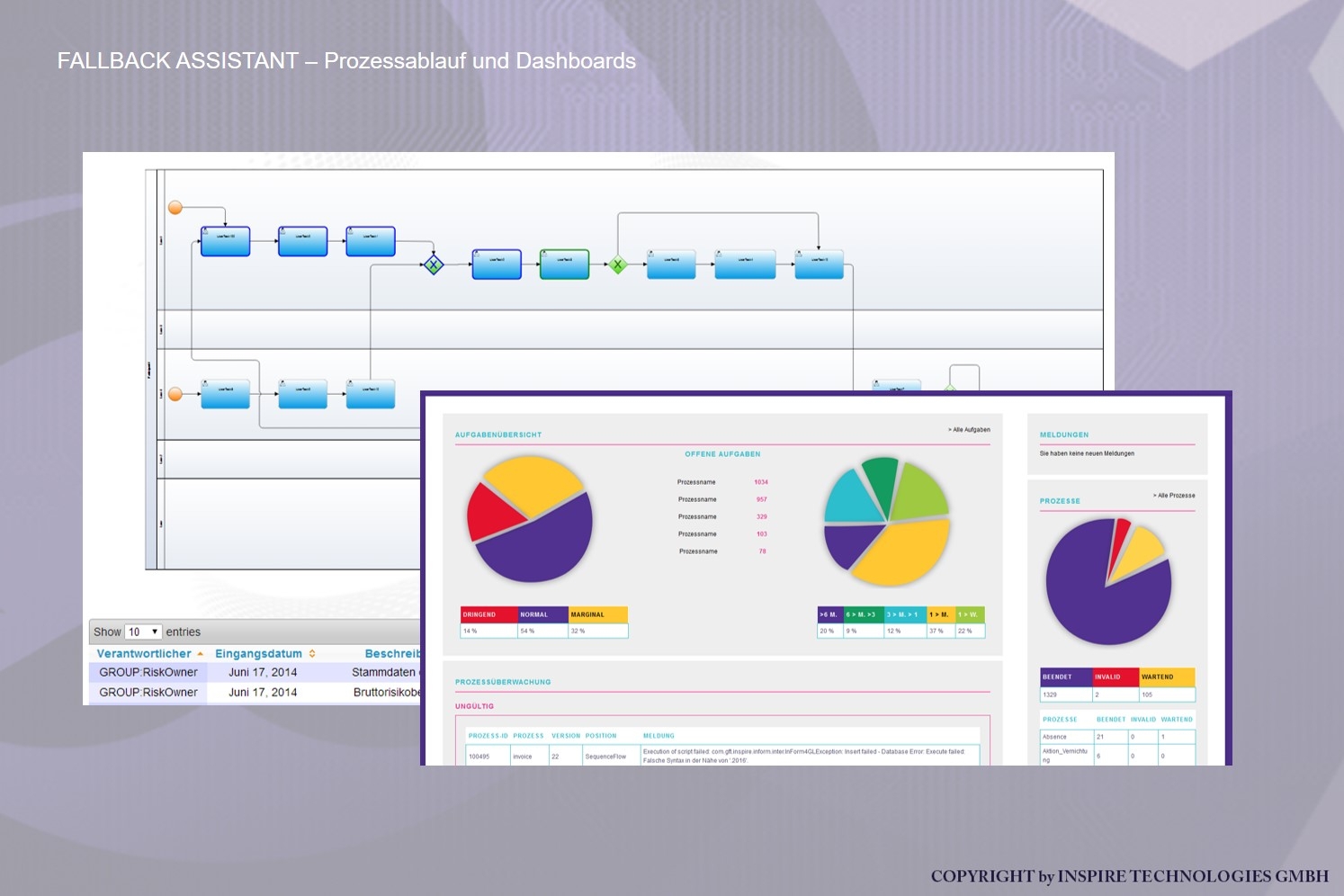Click the GROUP:RiskOwner cell in the Stammdaten row
The image size is (1344, 896).
[x=148, y=672]
